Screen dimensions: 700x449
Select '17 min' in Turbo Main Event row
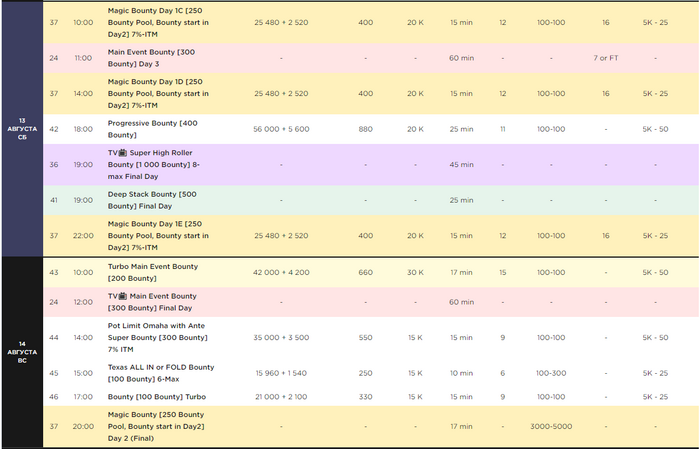point(462,272)
